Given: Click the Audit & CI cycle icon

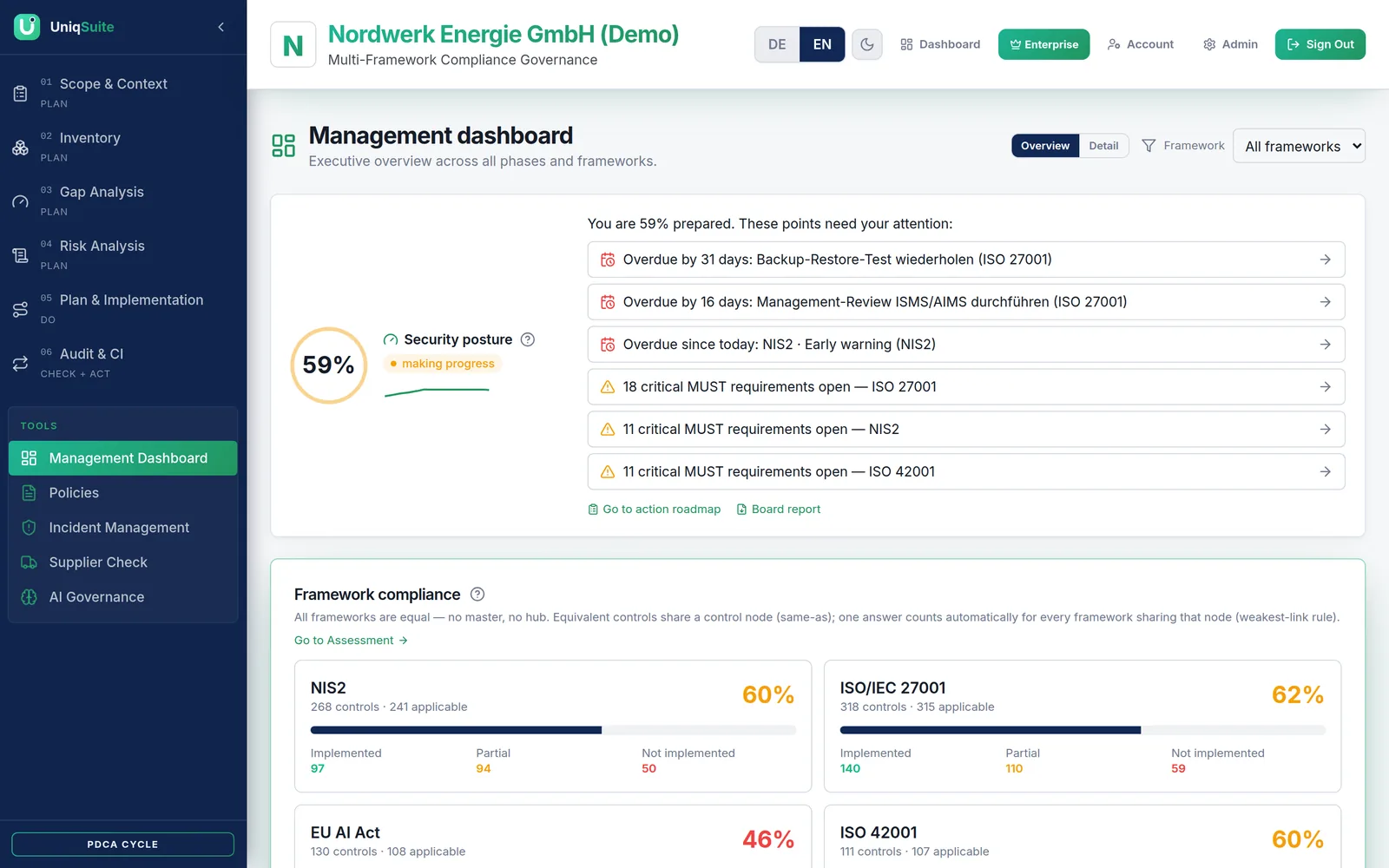Looking at the screenshot, I should (x=20, y=364).
